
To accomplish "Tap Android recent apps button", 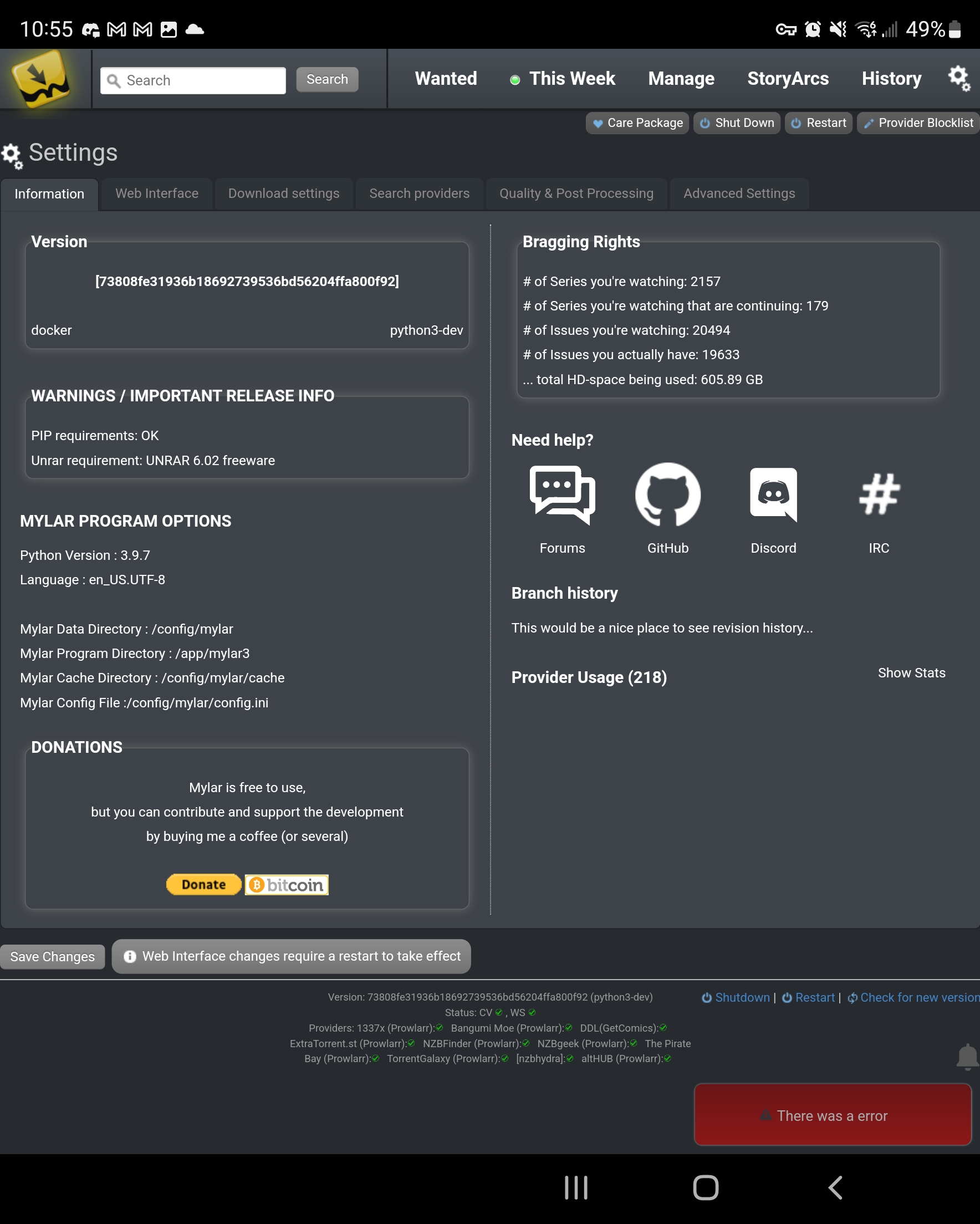I will point(576,1187).
